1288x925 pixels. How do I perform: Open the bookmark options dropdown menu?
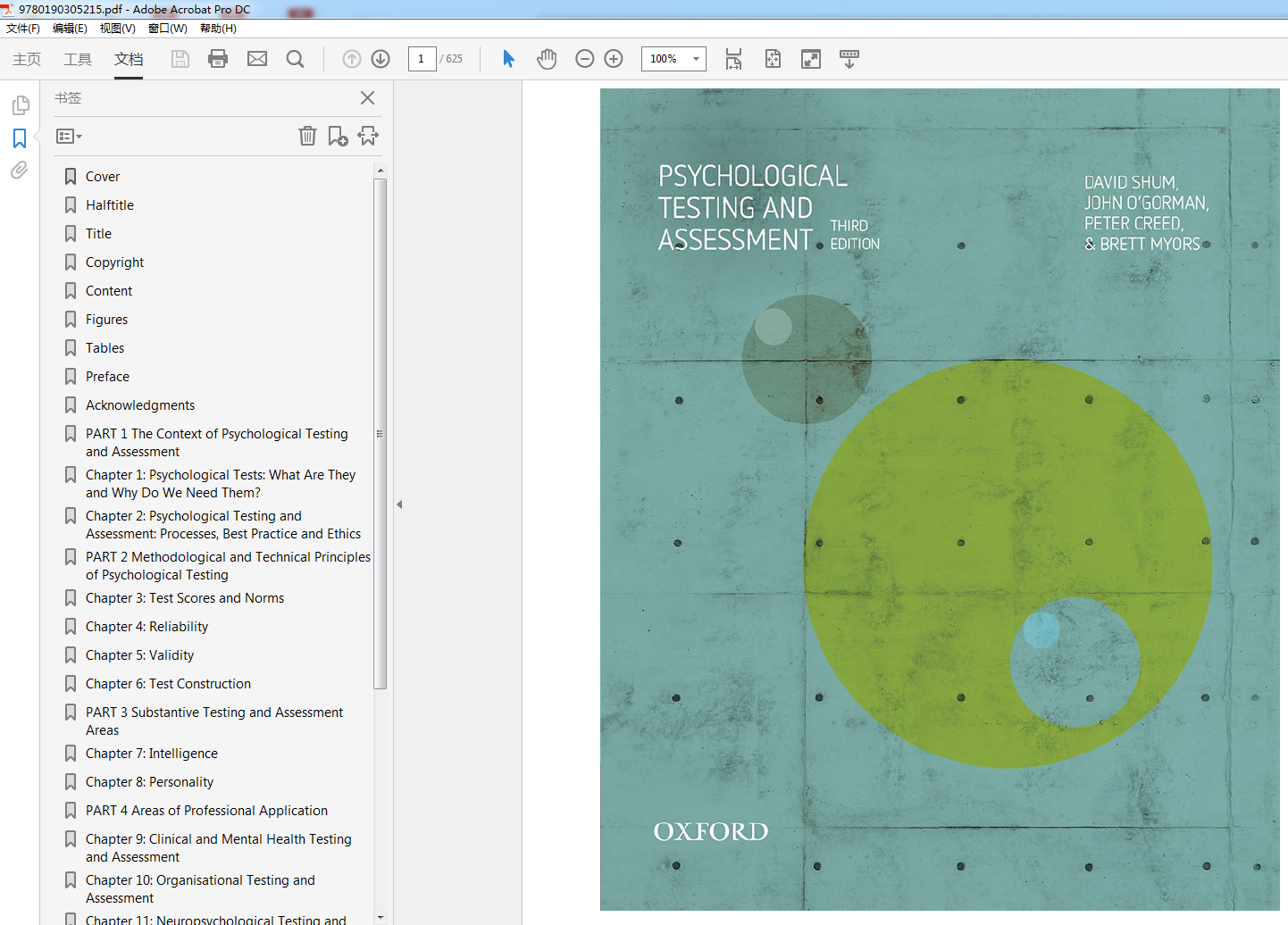point(69,137)
